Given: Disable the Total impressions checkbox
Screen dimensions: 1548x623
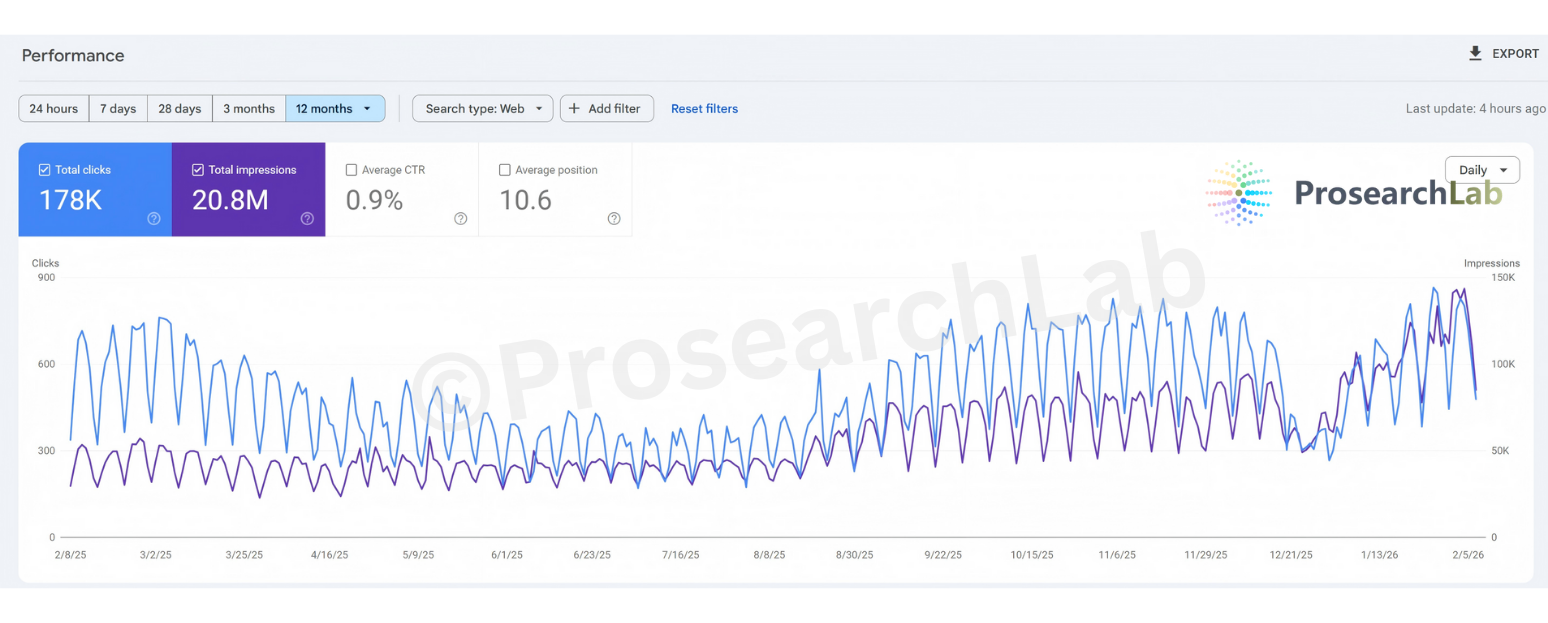Looking at the screenshot, I should (x=196, y=169).
